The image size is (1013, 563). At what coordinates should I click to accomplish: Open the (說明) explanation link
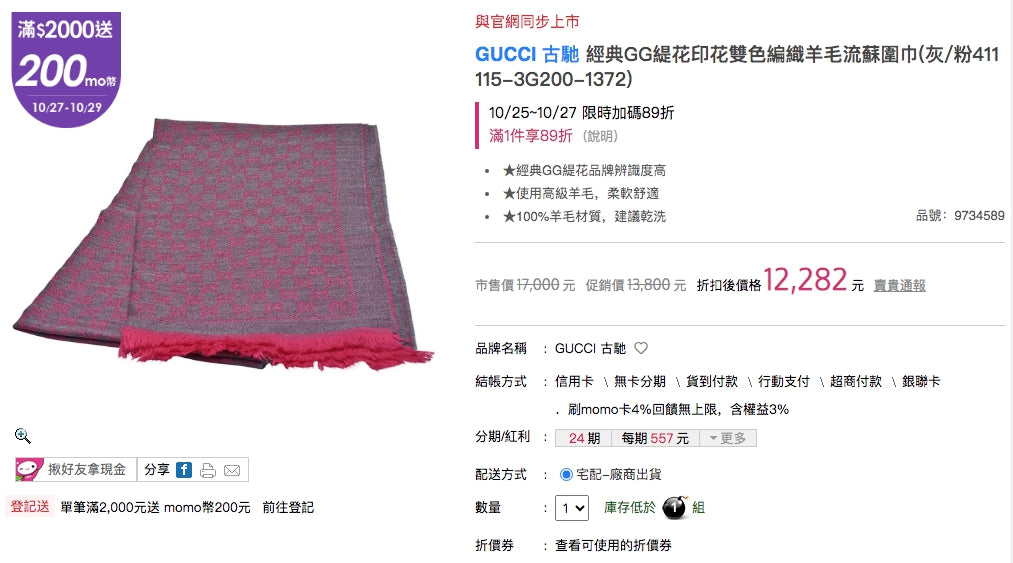point(600,136)
